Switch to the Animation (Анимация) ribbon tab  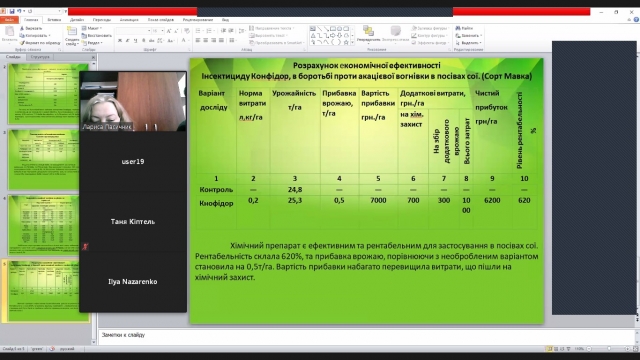[129, 20]
